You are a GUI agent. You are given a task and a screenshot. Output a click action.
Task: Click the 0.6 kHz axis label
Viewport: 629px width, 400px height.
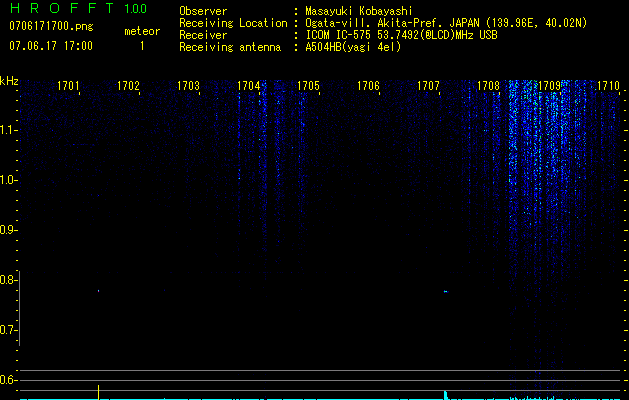pyautogui.click(x=8, y=380)
